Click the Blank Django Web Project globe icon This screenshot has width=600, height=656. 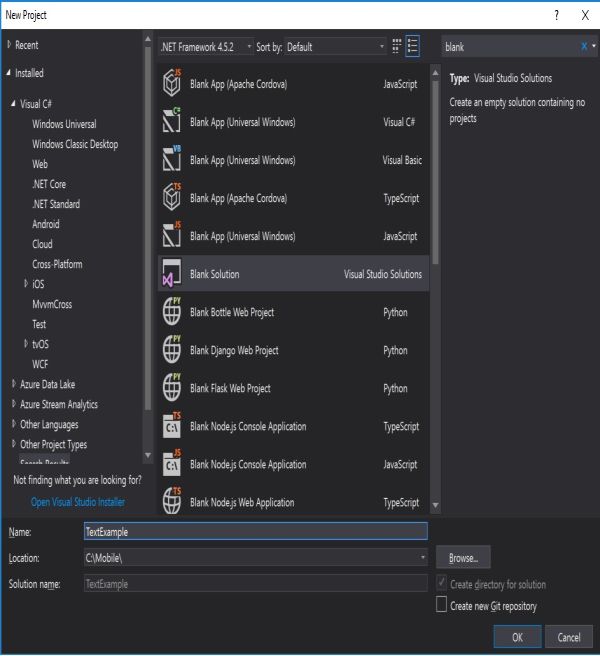pyautogui.click(x=172, y=349)
